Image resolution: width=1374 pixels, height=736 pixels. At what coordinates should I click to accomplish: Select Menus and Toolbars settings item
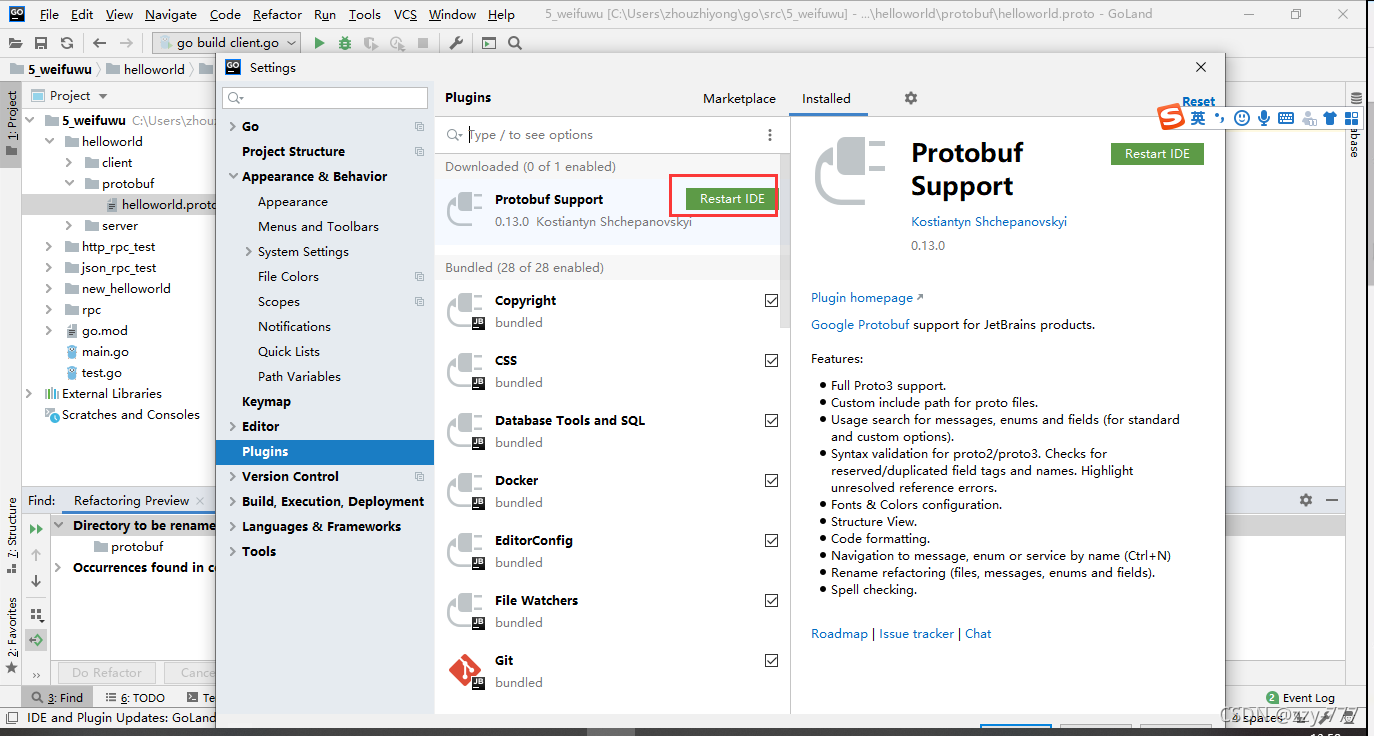(x=318, y=227)
